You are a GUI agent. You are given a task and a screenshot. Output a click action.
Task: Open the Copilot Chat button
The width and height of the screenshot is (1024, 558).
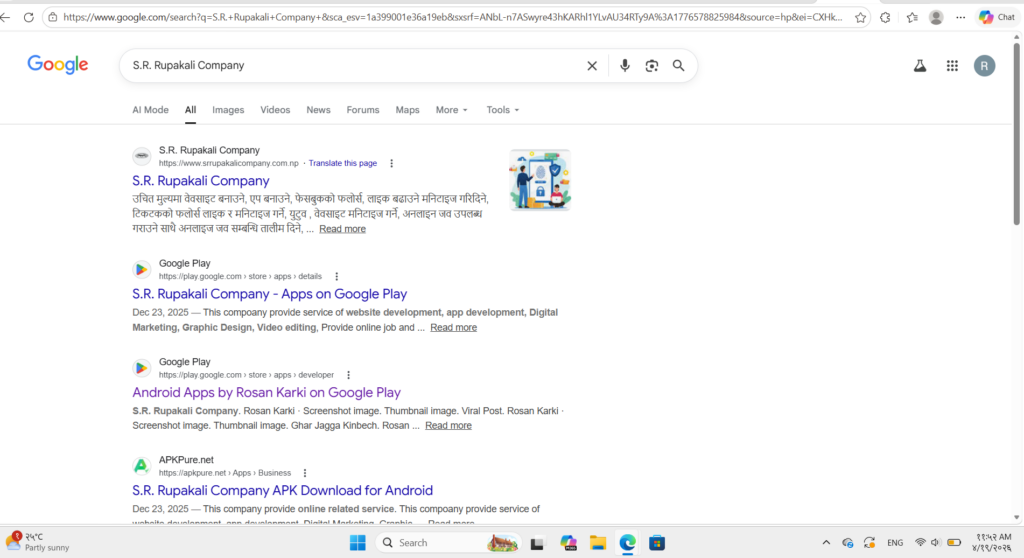tap(997, 18)
